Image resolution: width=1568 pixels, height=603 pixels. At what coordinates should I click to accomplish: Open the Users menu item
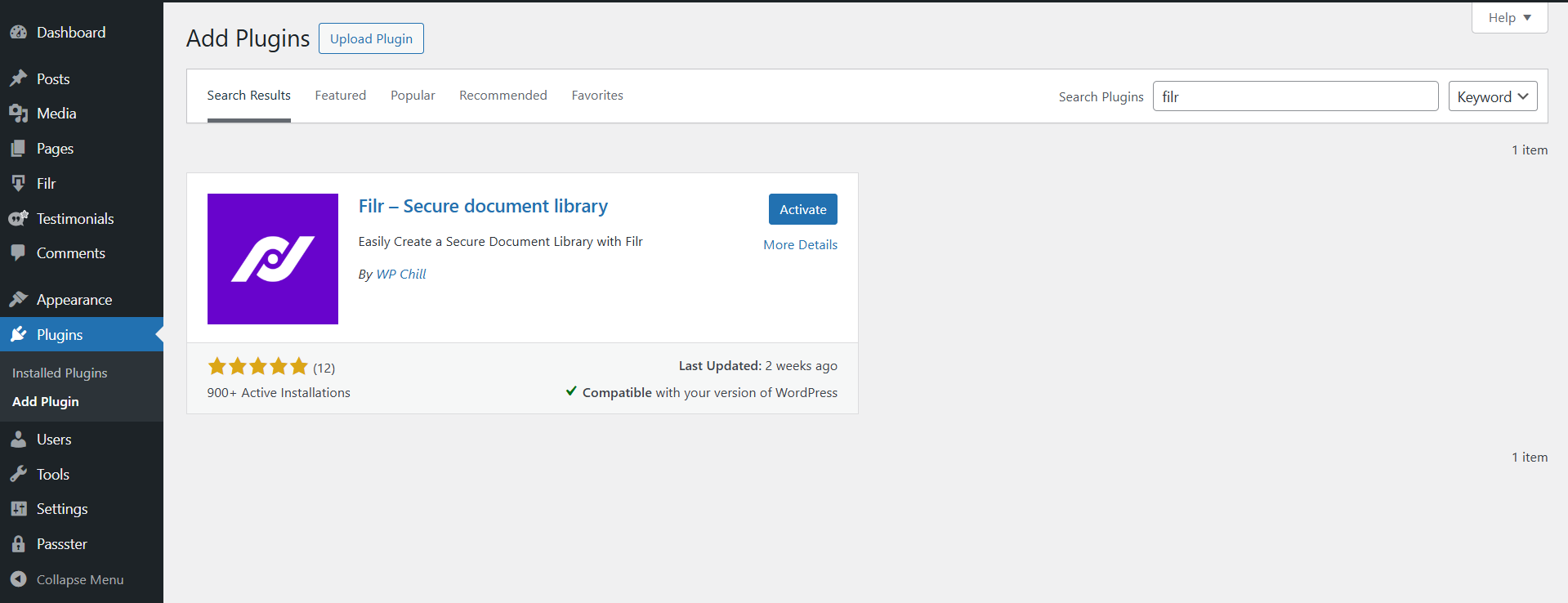82,440
